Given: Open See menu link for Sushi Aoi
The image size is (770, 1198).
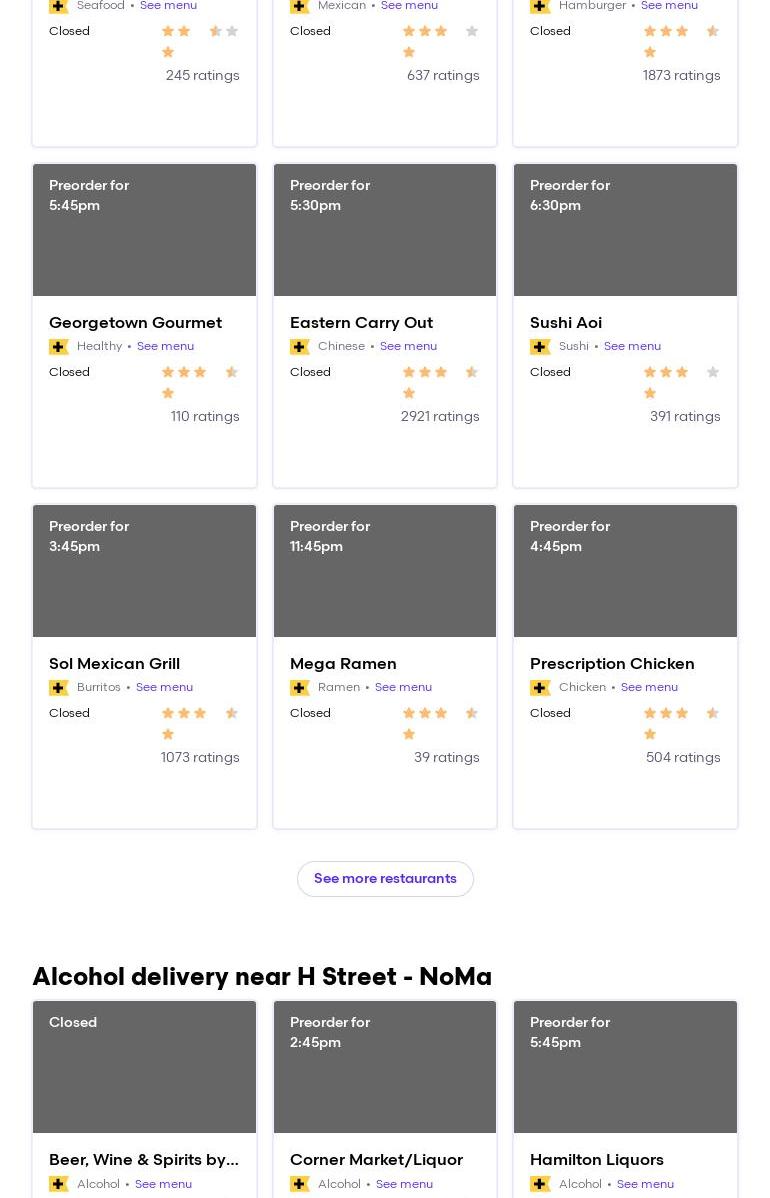Looking at the screenshot, I should (x=632, y=346).
